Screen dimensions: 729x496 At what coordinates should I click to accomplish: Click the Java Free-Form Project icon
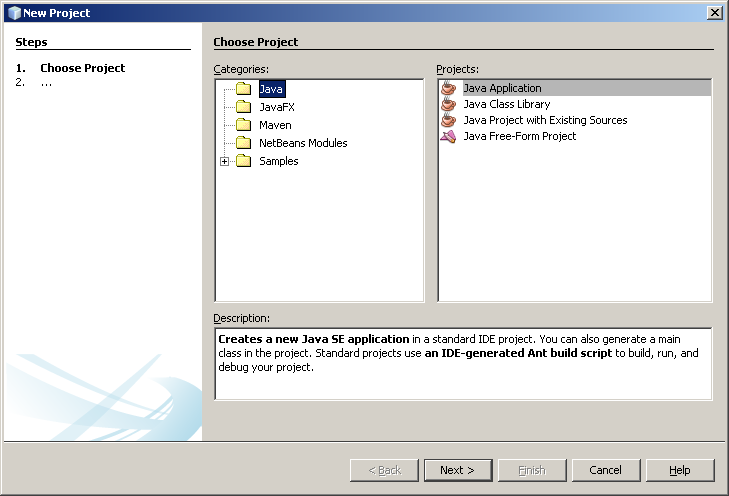pos(448,136)
